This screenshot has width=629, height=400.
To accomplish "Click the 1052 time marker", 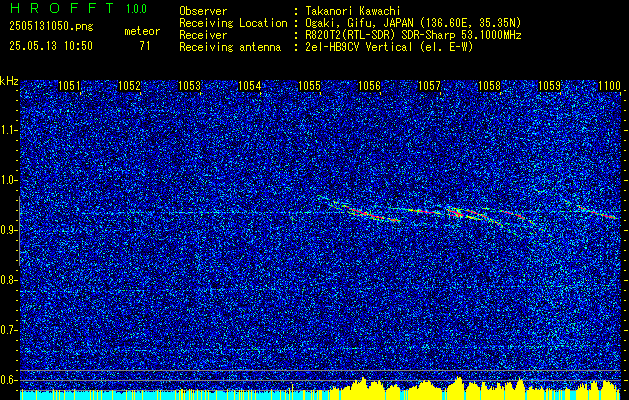I will [x=130, y=86].
